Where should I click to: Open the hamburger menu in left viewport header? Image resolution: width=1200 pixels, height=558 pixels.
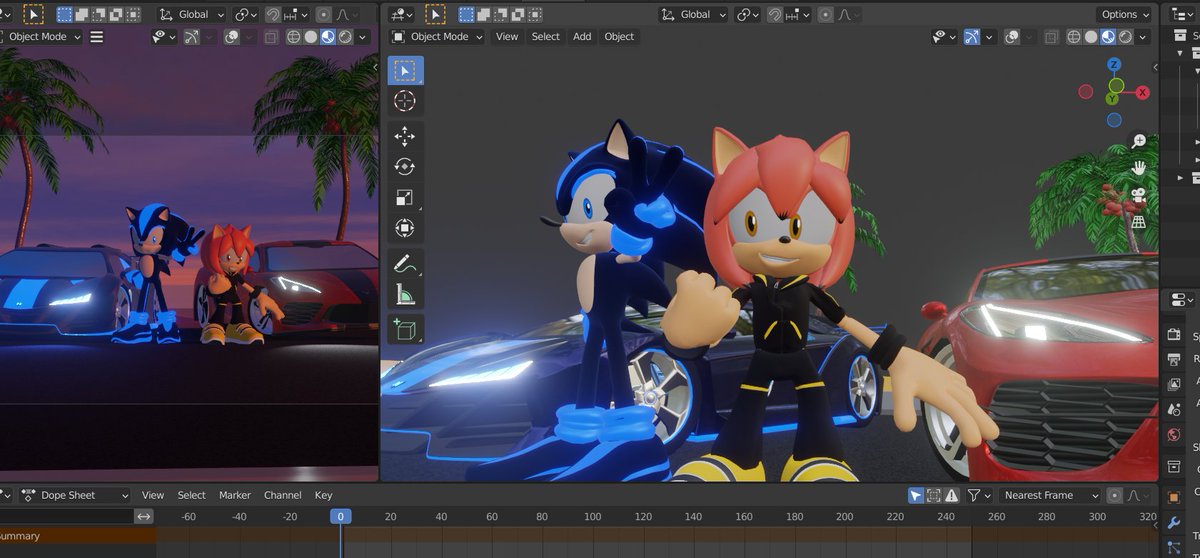97,37
